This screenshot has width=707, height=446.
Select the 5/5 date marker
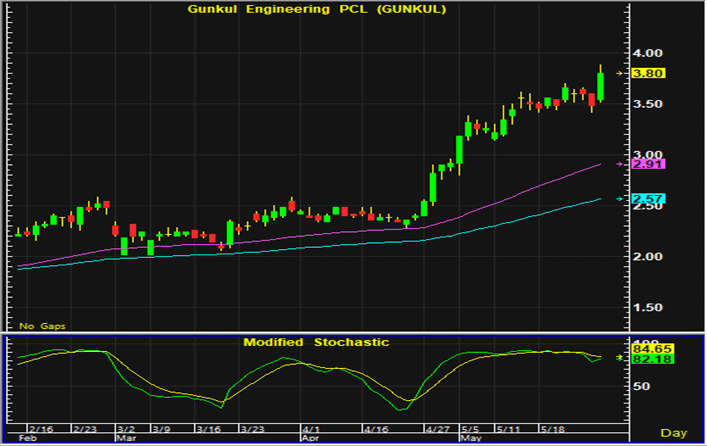point(470,429)
